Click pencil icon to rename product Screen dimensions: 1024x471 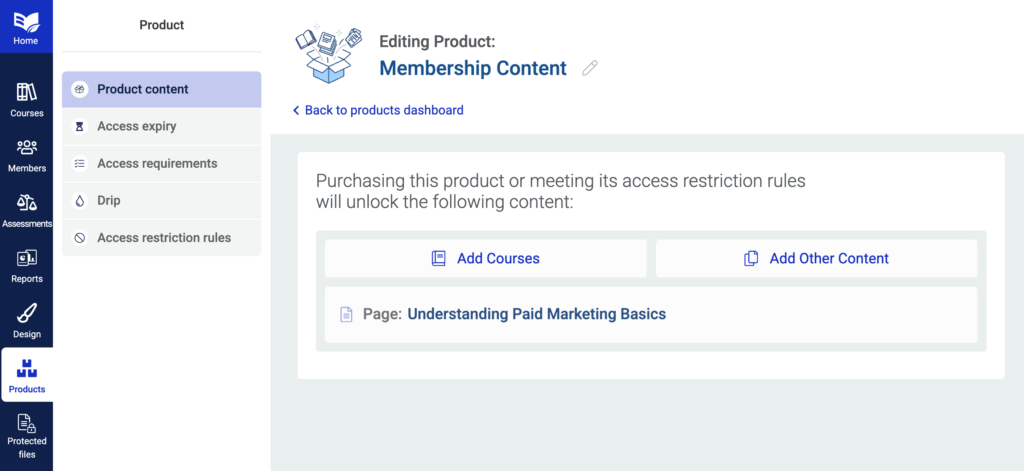pyautogui.click(x=590, y=68)
